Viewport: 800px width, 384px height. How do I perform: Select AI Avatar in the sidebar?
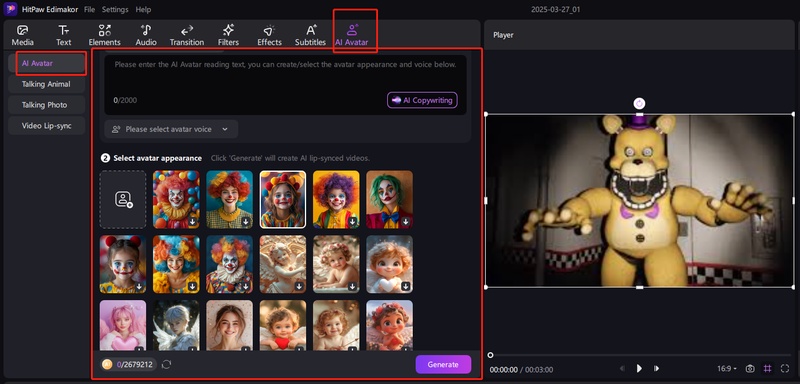pos(46,63)
